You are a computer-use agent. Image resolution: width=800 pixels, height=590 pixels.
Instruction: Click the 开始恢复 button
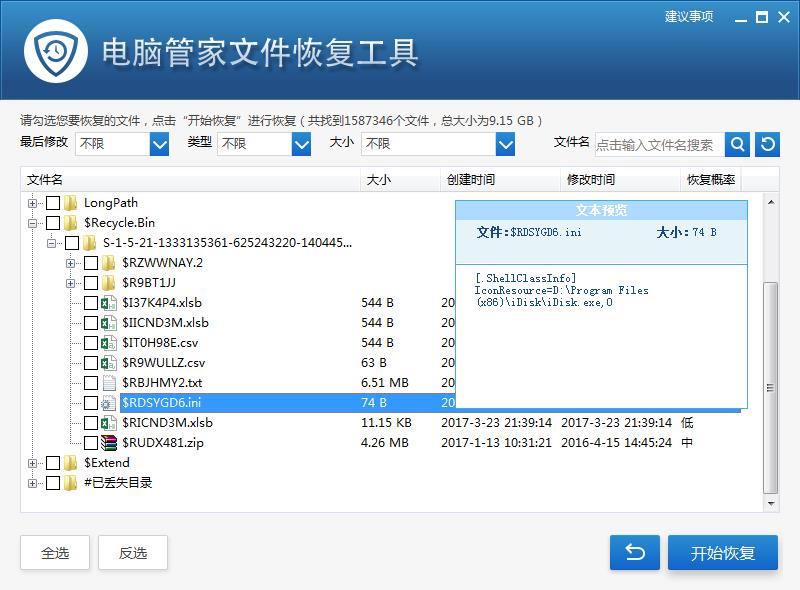722,553
